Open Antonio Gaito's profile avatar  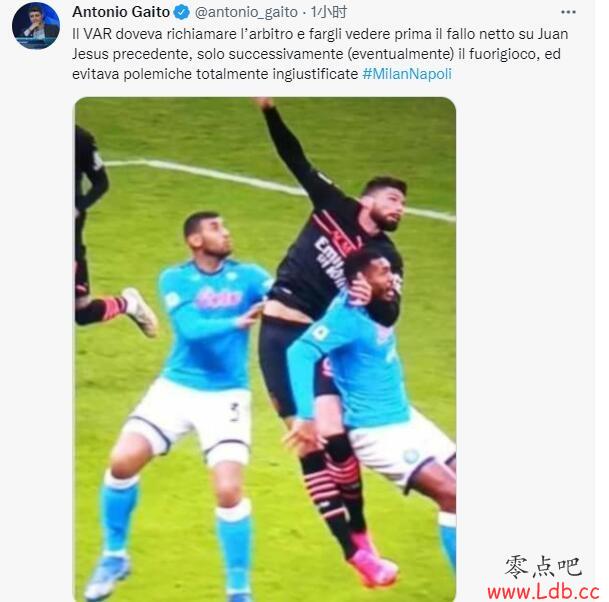[x=36, y=26]
